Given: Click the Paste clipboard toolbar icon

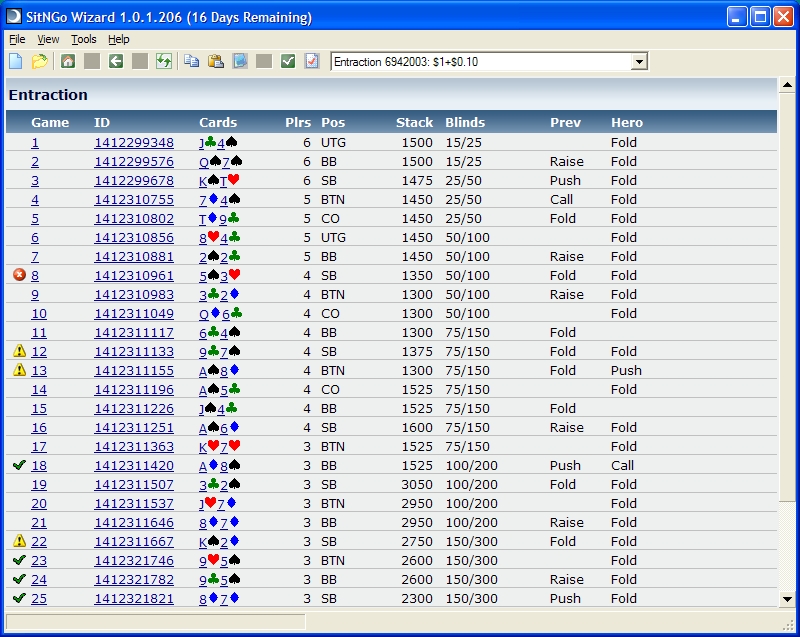Looking at the screenshot, I should pyautogui.click(x=216, y=62).
